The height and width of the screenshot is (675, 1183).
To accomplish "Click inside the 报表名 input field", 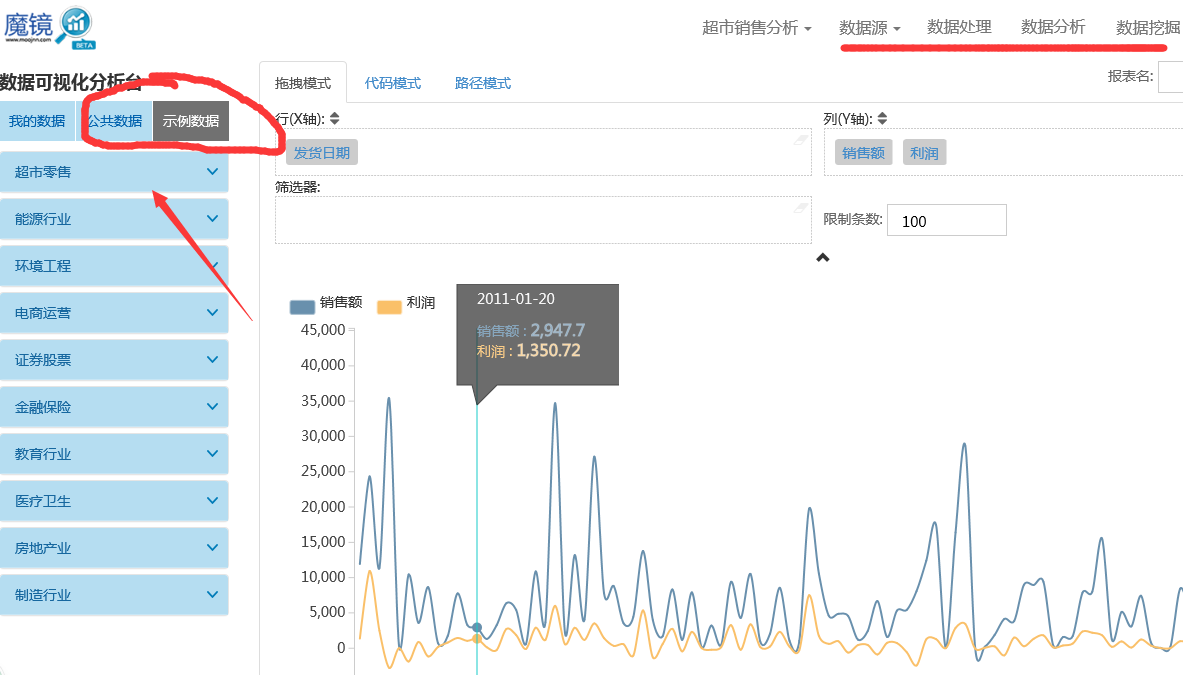I will [1172, 76].
